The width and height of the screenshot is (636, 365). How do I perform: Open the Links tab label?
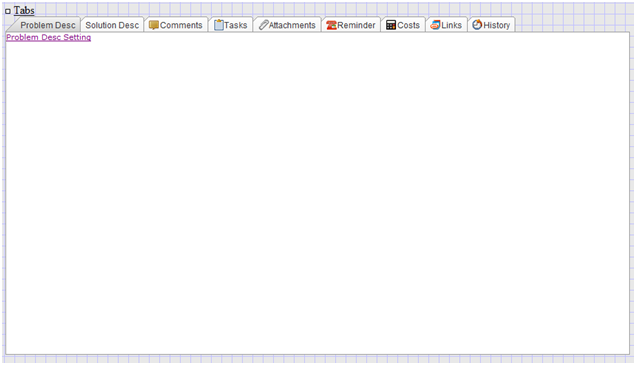[451, 25]
